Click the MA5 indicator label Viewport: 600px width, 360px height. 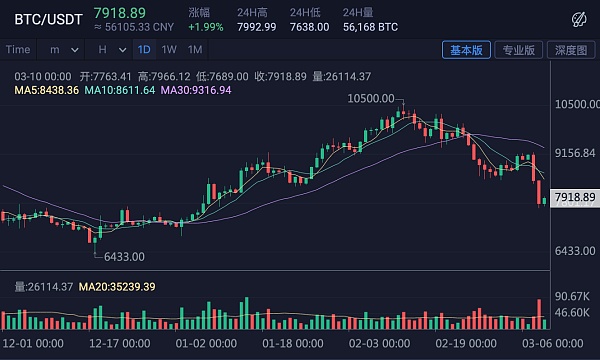pos(47,90)
